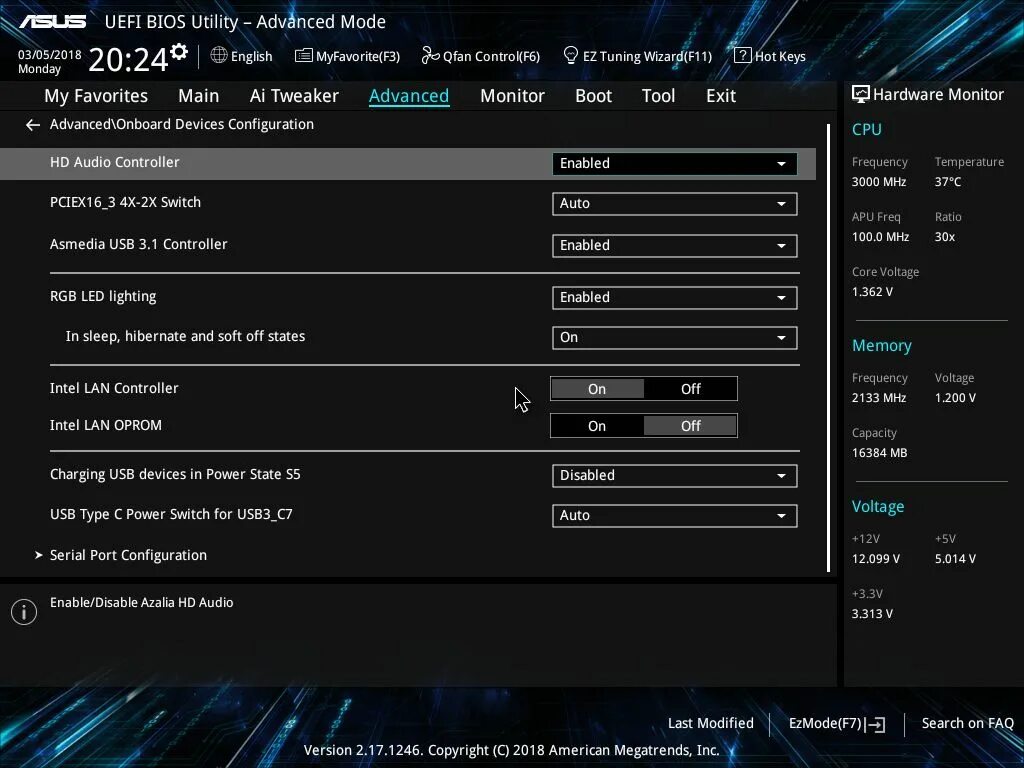
Task: Click the ASUS logo
Action: tap(53, 22)
